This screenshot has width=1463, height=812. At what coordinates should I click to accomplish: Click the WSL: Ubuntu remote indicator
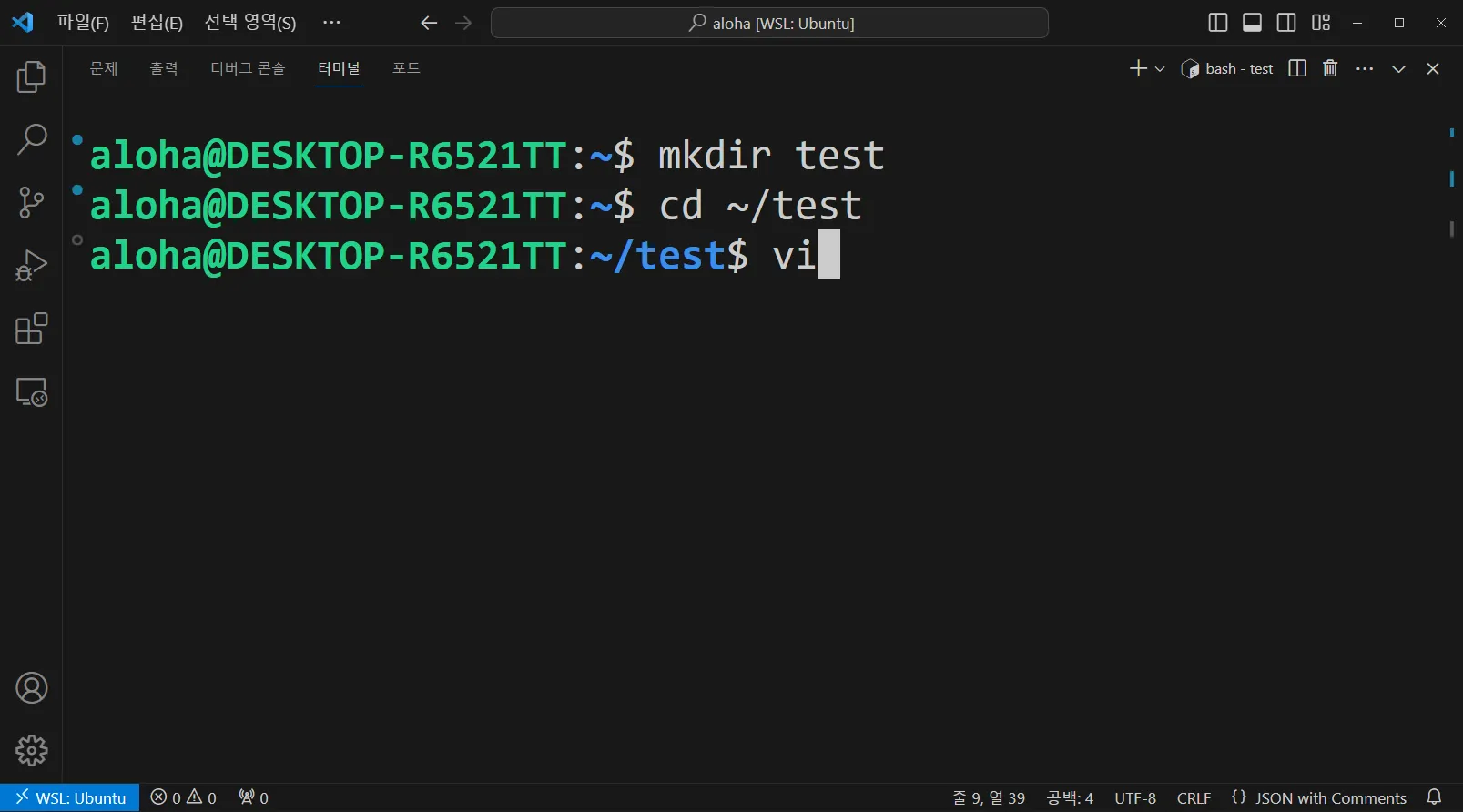tap(70, 798)
